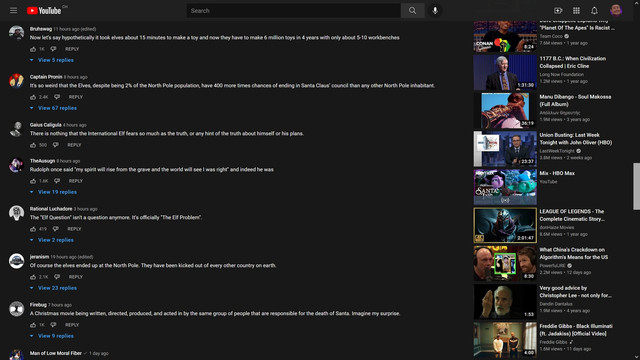The width and height of the screenshot is (640, 360).
Task: Reply to Captain Pronin's comment
Action: coord(76,97)
